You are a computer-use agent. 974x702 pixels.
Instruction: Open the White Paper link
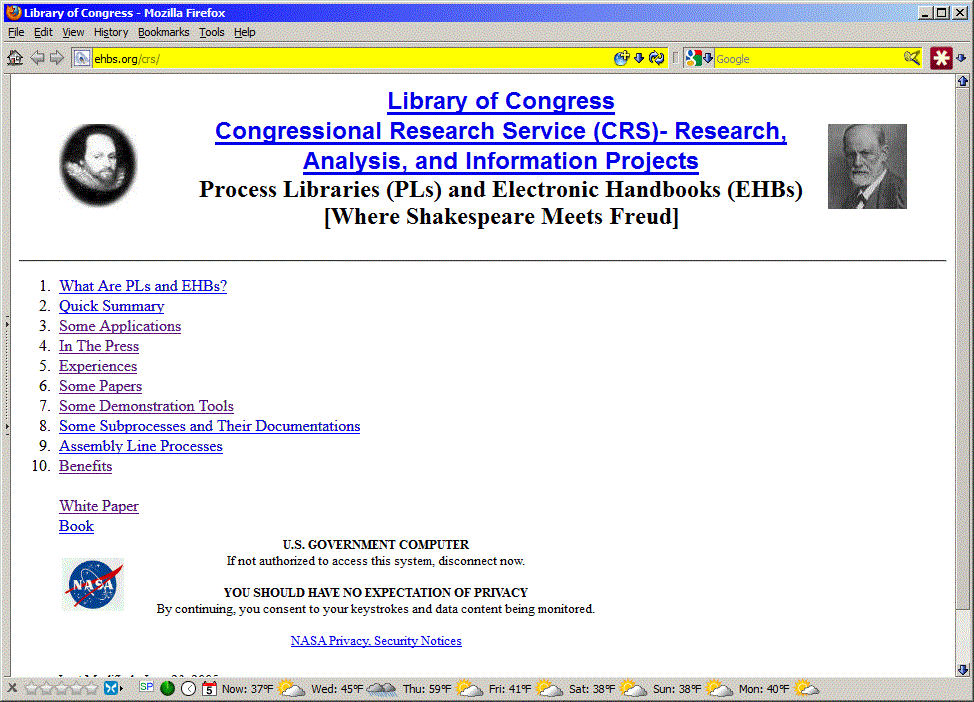point(99,506)
